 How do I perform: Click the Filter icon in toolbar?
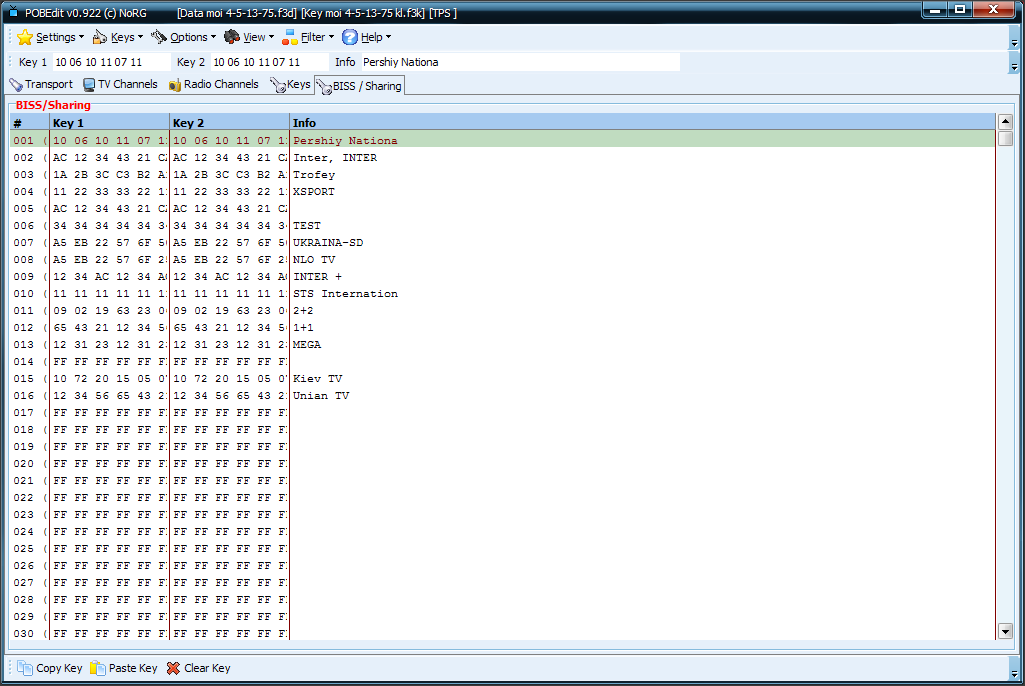coord(290,37)
